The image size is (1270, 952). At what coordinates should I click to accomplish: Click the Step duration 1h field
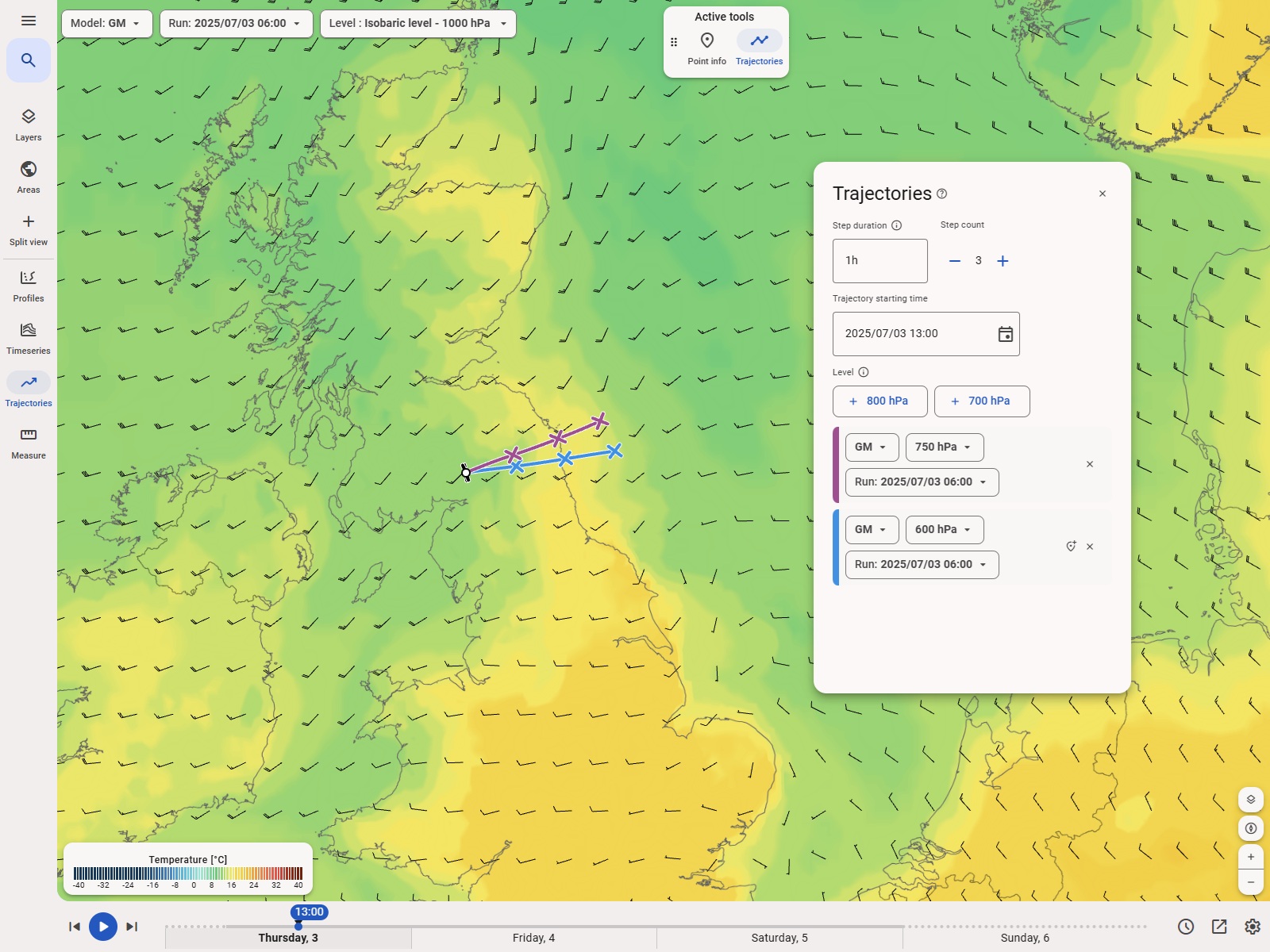tap(879, 261)
